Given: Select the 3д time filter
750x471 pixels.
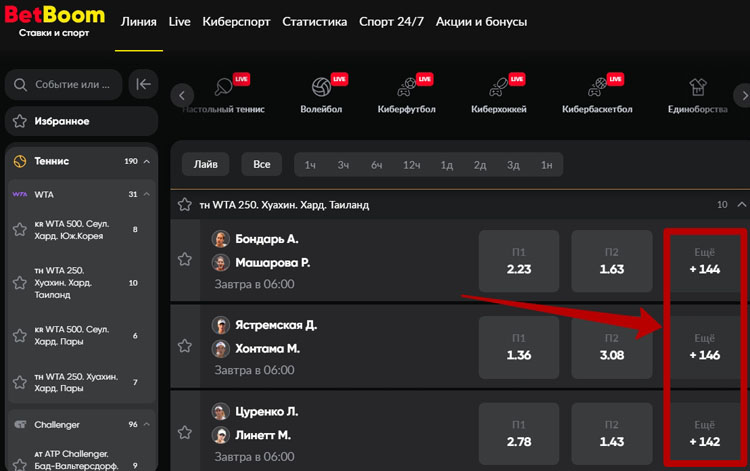Looking at the screenshot, I should pos(513,165).
